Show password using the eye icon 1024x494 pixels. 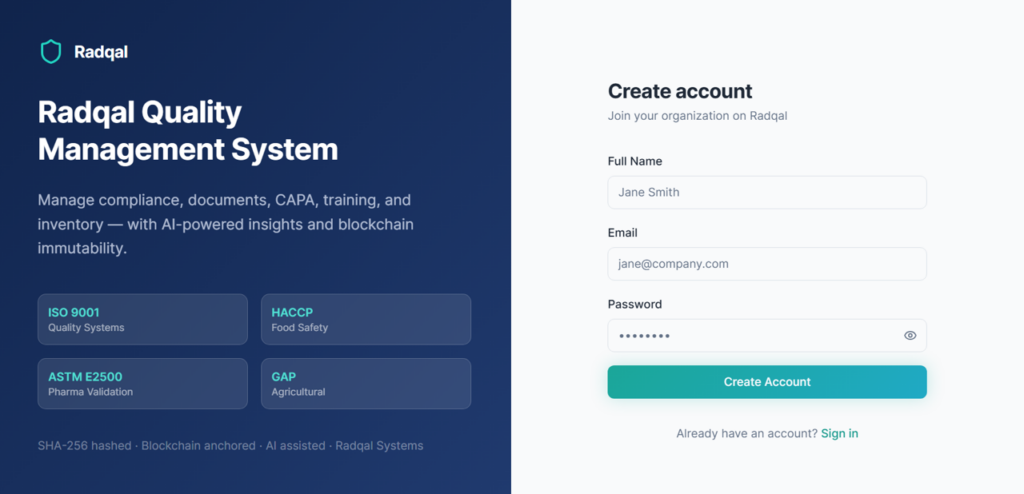click(910, 336)
